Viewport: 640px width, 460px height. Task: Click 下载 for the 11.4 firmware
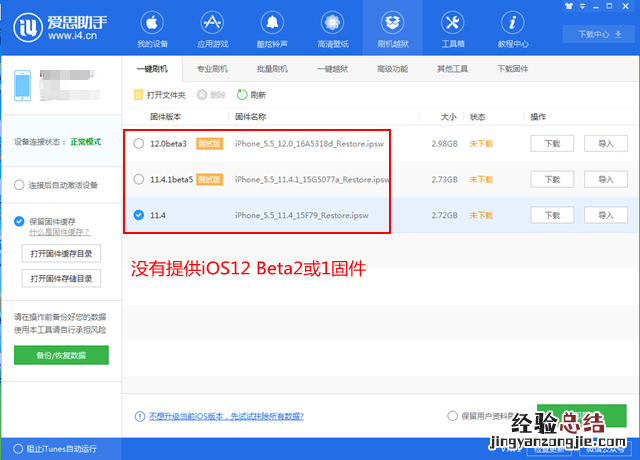click(552, 215)
